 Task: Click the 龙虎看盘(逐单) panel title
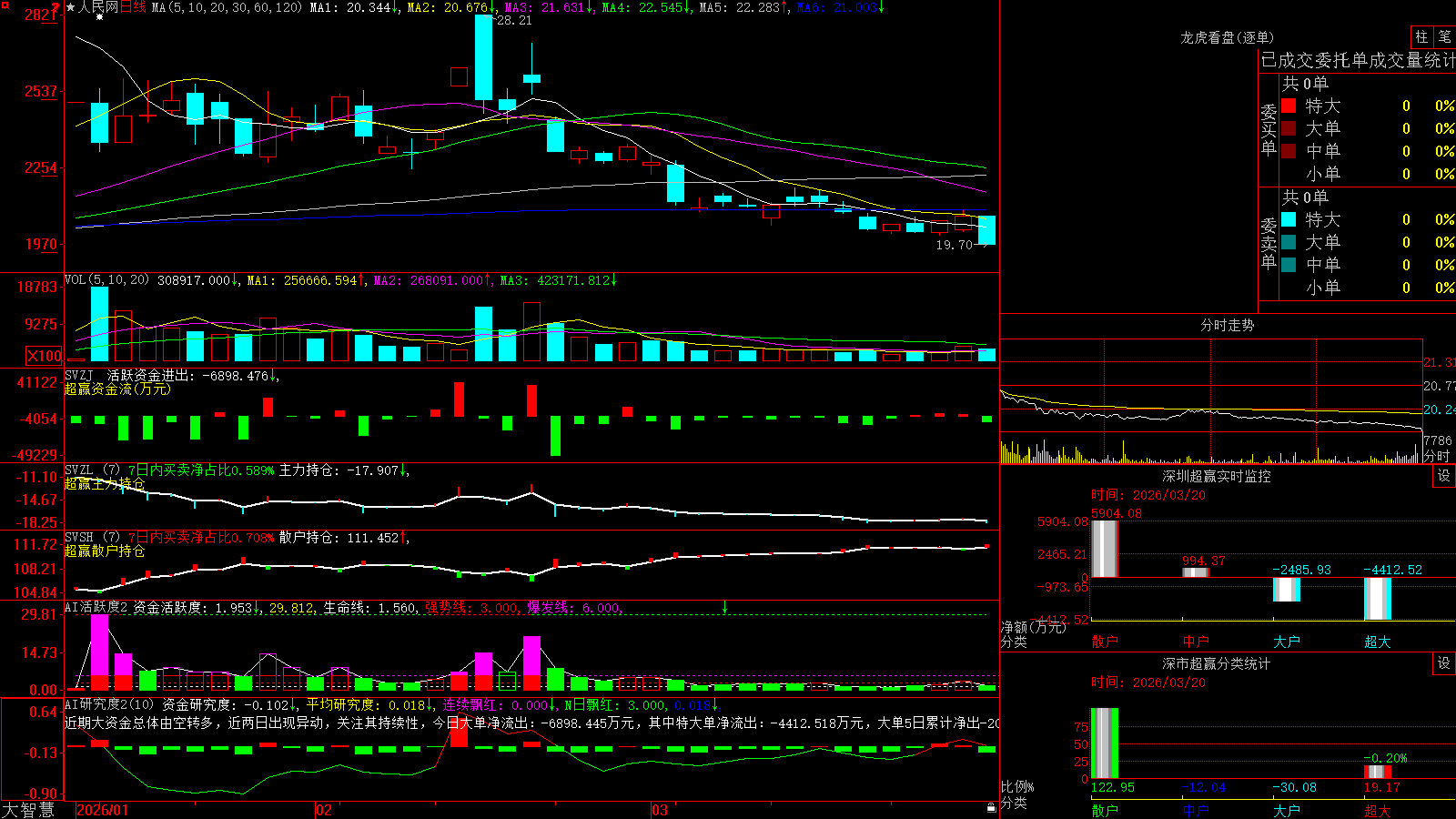coord(1227,37)
